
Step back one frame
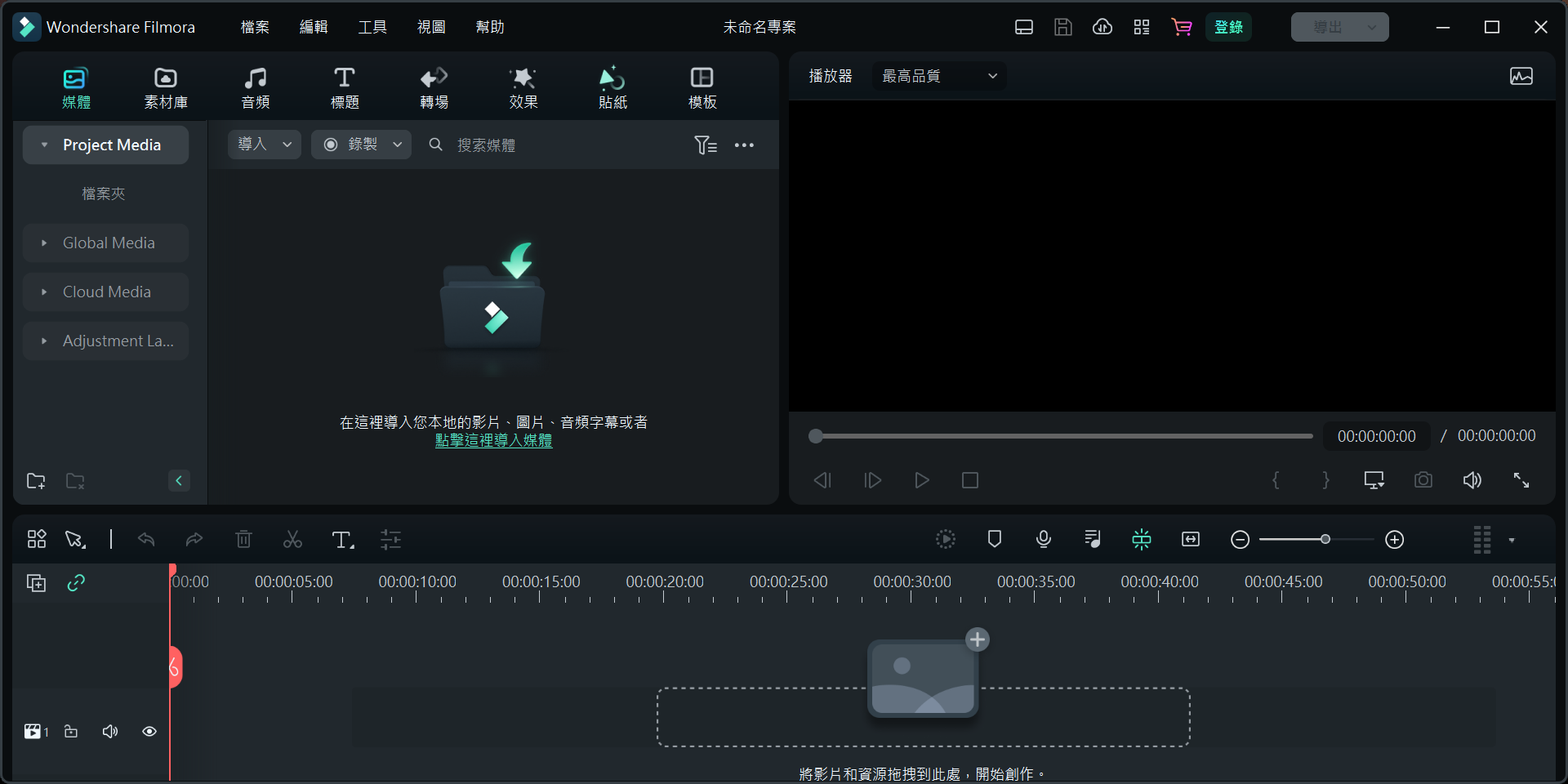[822, 480]
